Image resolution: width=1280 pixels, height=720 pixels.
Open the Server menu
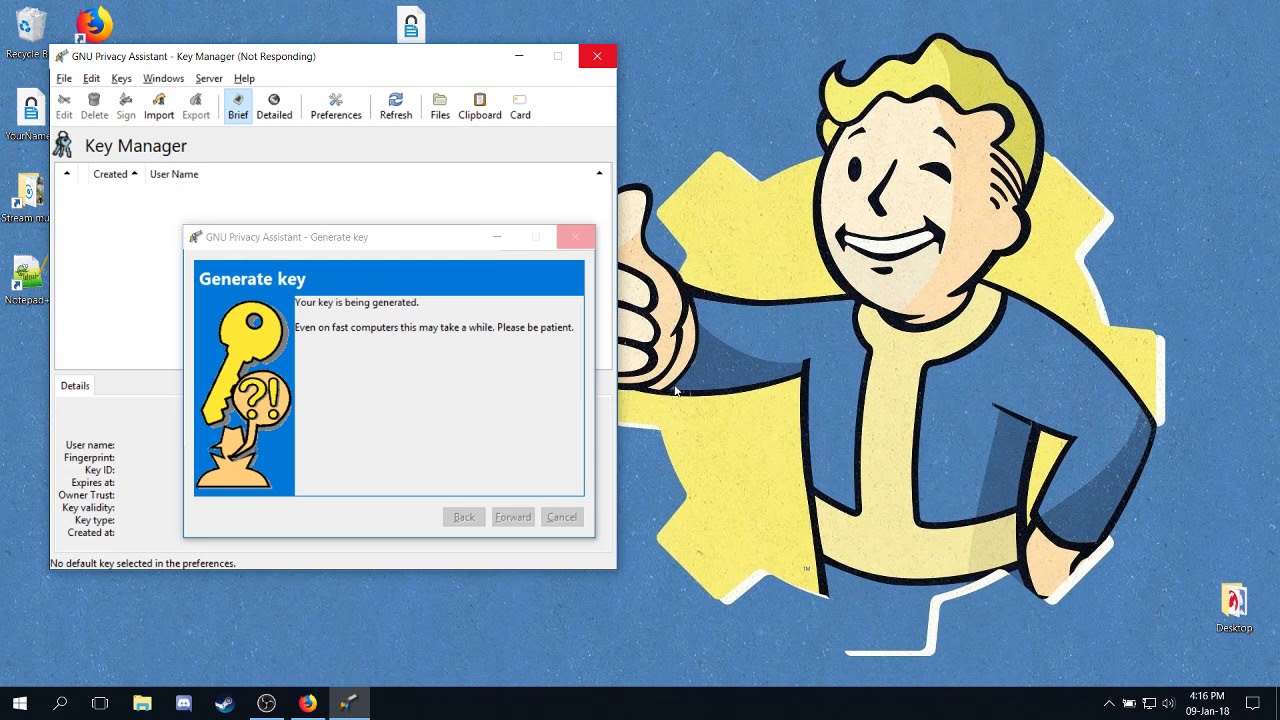208,78
